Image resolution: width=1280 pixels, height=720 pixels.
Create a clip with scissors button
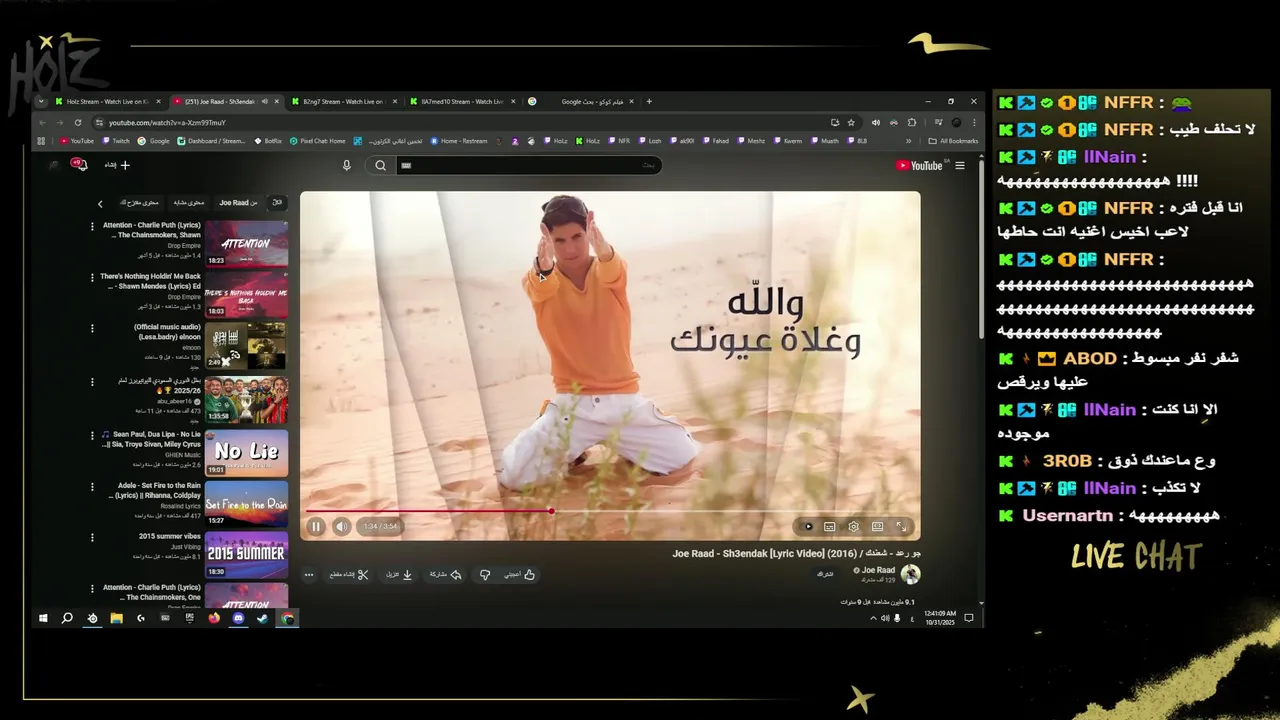[350, 575]
